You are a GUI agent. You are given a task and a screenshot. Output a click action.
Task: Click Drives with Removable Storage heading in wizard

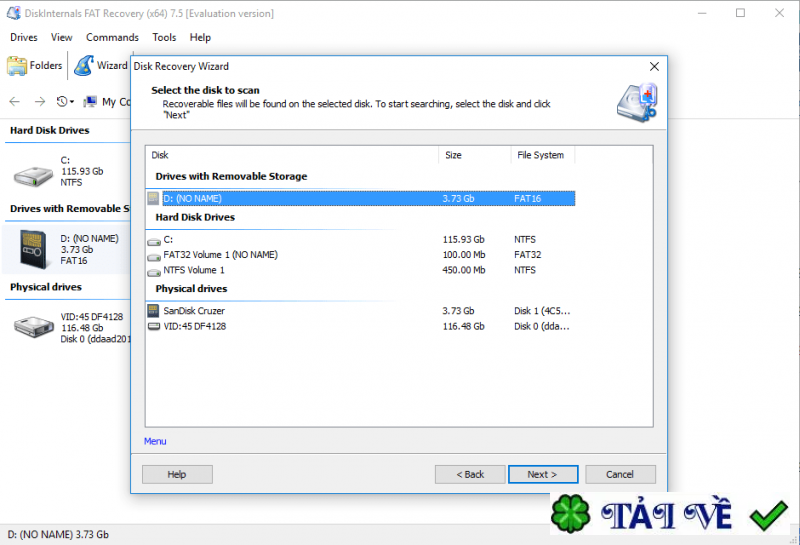pos(231,177)
